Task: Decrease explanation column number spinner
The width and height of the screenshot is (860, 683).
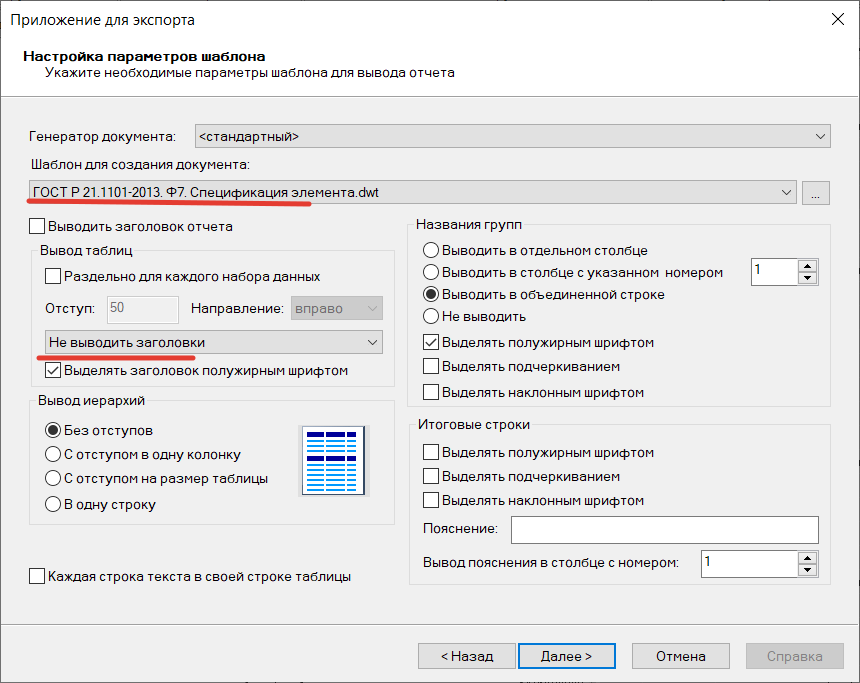Action: point(809,569)
